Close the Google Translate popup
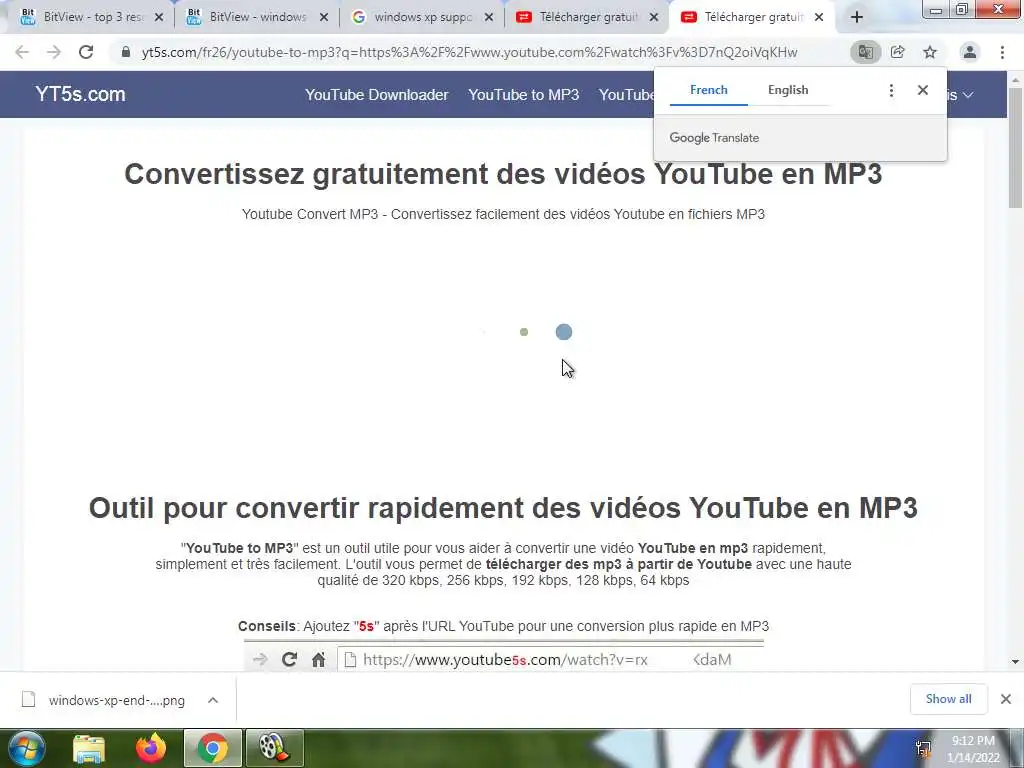This screenshot has height=768, width=1024. point(923,90)
